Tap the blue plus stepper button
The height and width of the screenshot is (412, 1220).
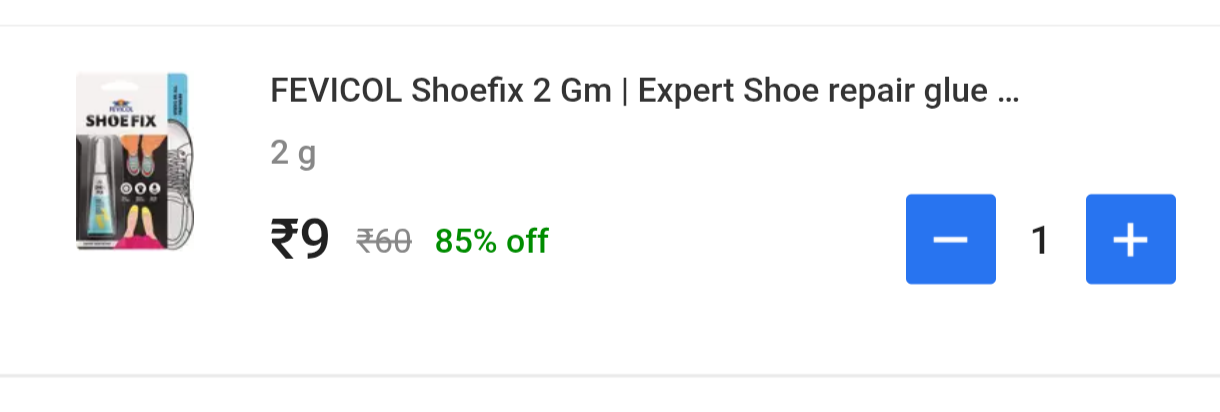click(1130, 240)
